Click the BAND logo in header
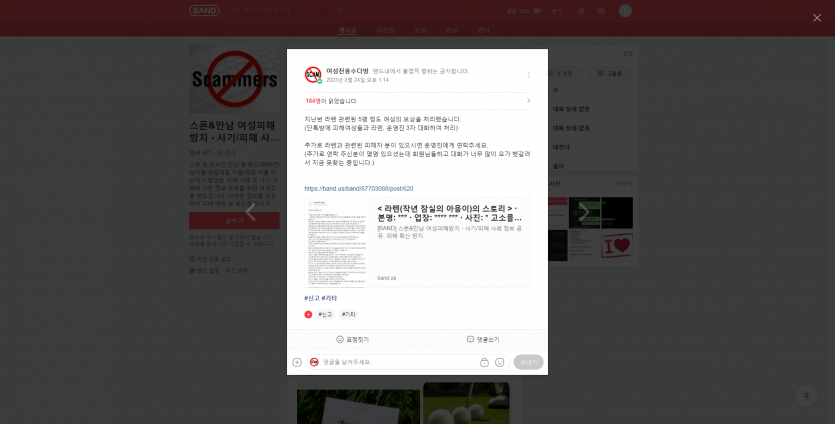 point(204,11)
